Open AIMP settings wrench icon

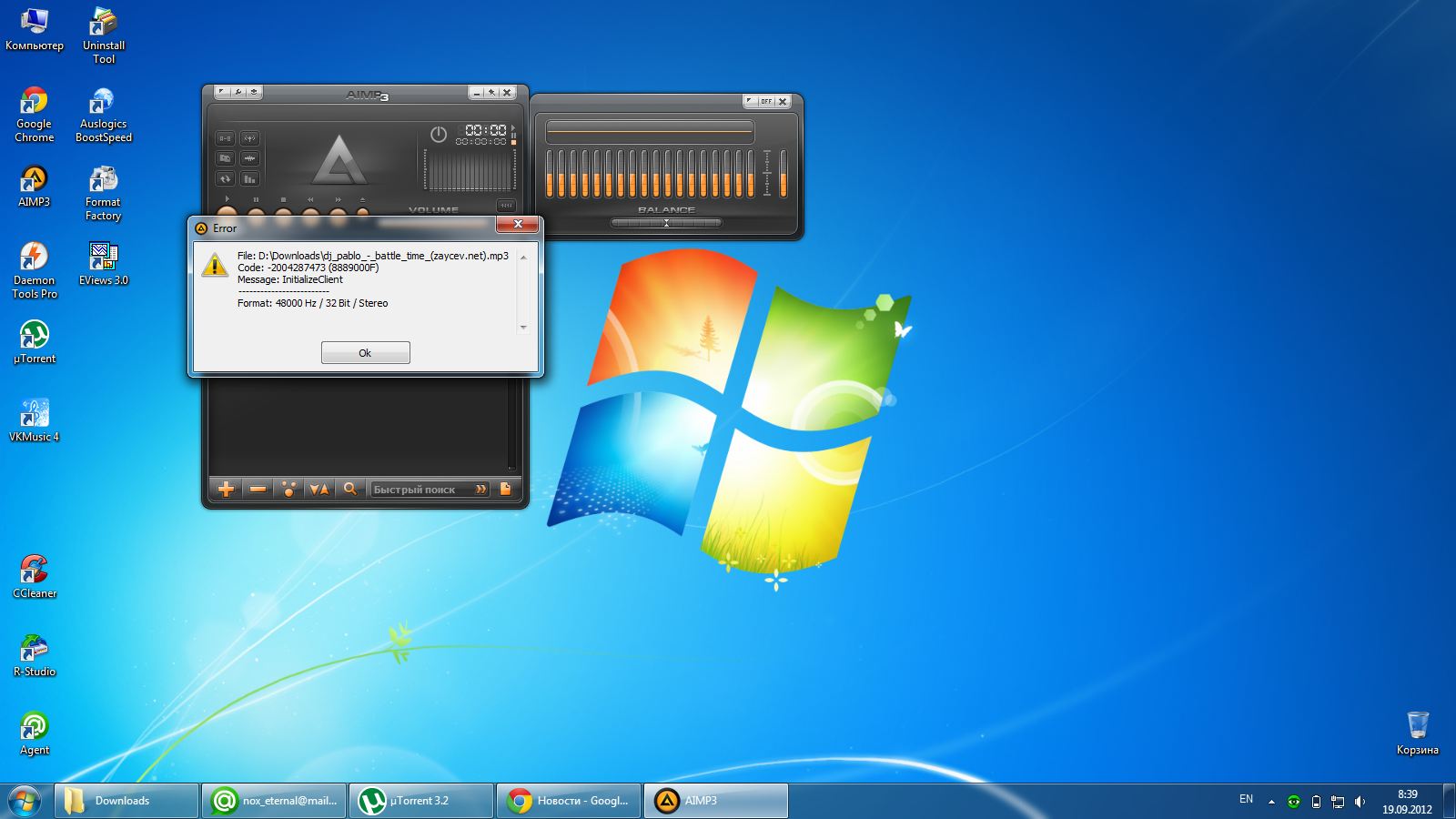238,92
